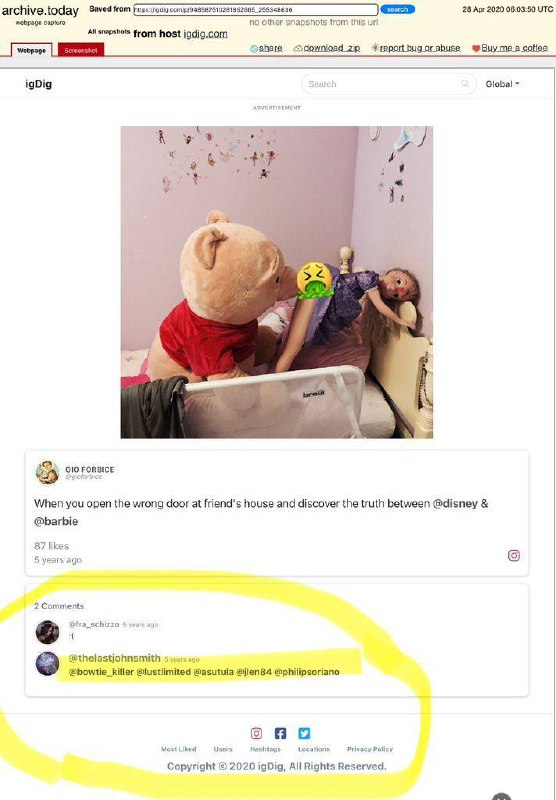Image resolution: width=556 pixels, height=800 pixels.
Task: Click the footer Instagram icon
Action: coord(257,733)
